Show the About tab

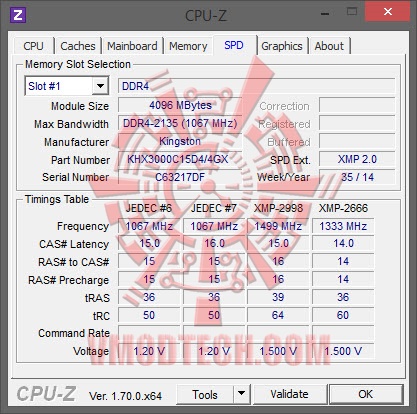(x=329, y=46)
